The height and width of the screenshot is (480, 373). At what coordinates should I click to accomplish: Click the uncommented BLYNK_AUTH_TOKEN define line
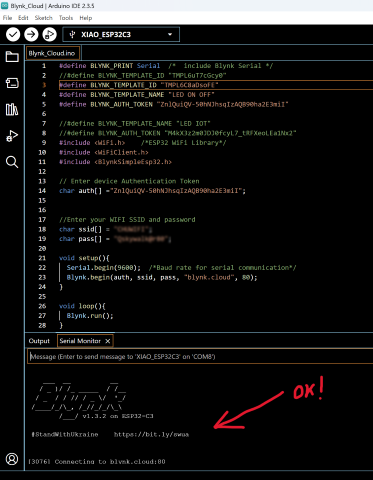174,104
